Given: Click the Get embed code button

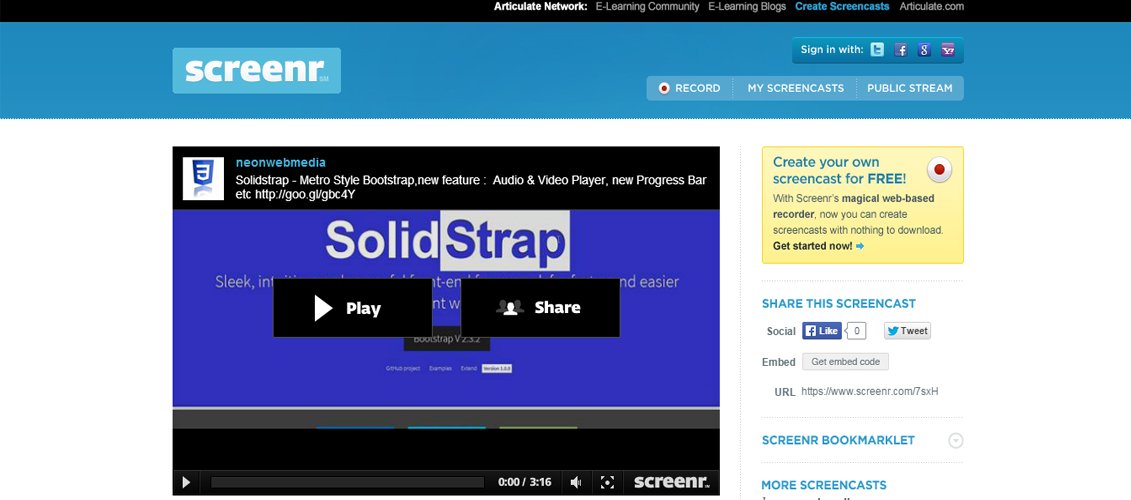Looking at the screenshot, I should [x=845, y=362].
